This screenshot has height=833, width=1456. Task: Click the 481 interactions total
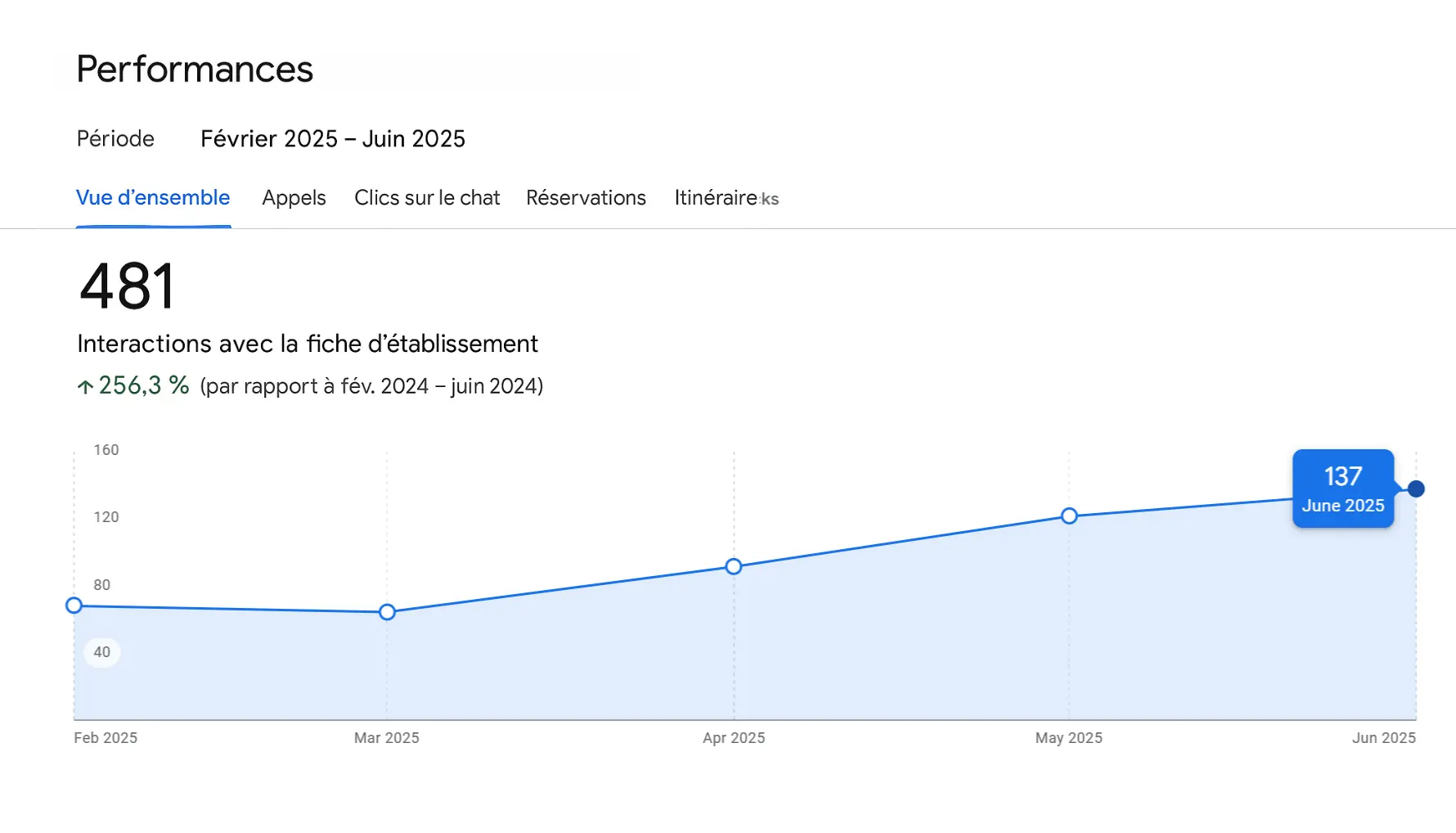coord(127,286)
